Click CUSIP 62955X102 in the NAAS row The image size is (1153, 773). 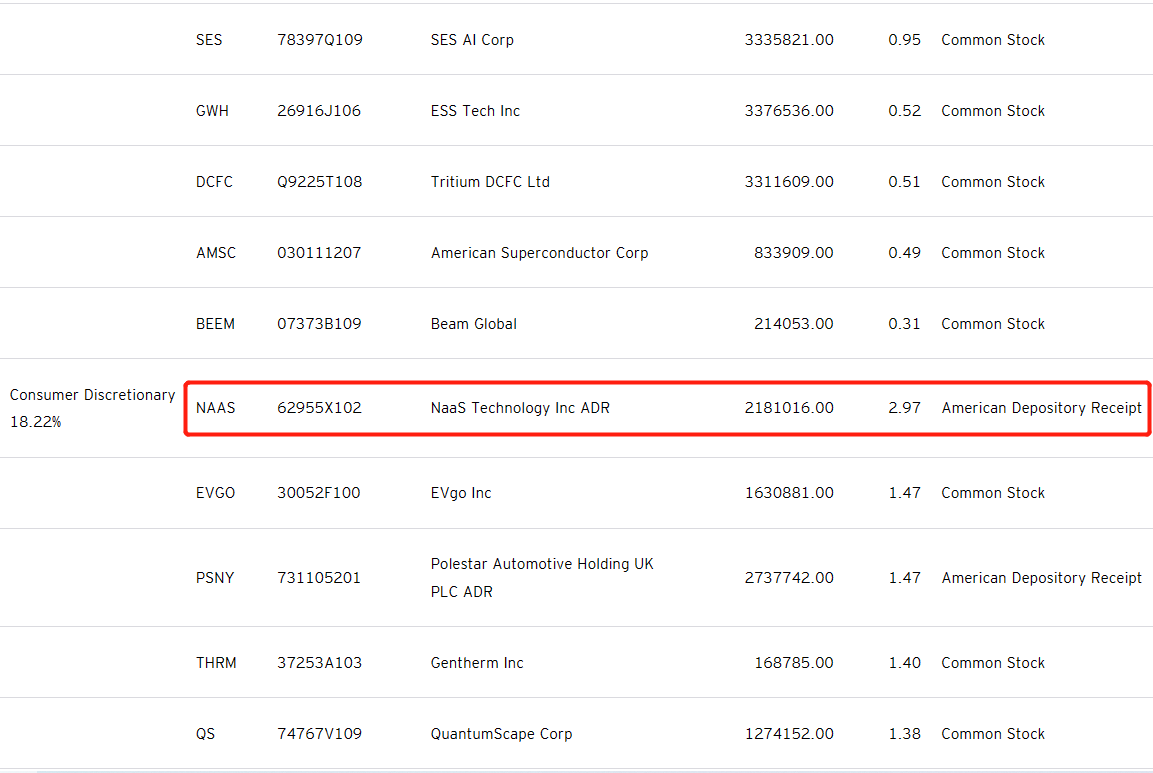(x=319, y=408)
